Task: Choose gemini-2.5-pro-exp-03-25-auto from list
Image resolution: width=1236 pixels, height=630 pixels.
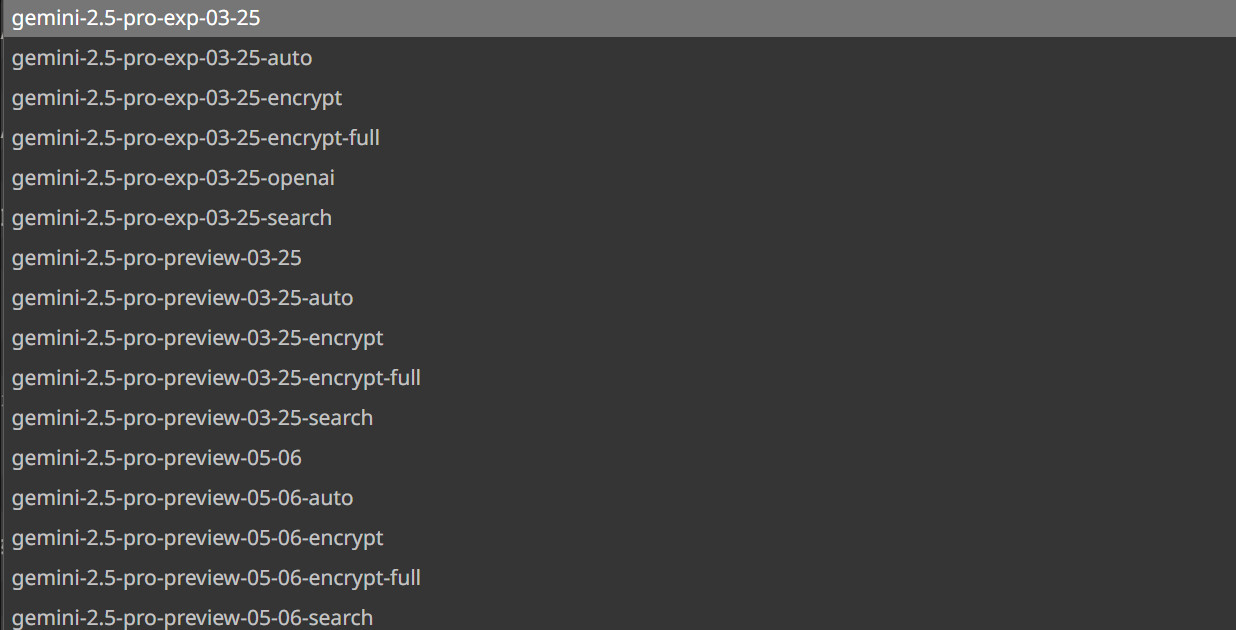Action: [162, 58]
